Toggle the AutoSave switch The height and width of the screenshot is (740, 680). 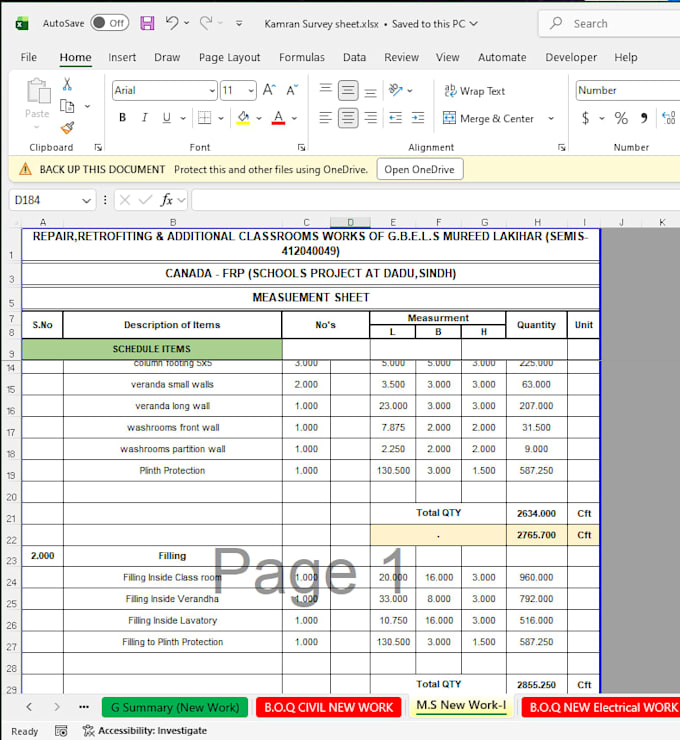109,23
